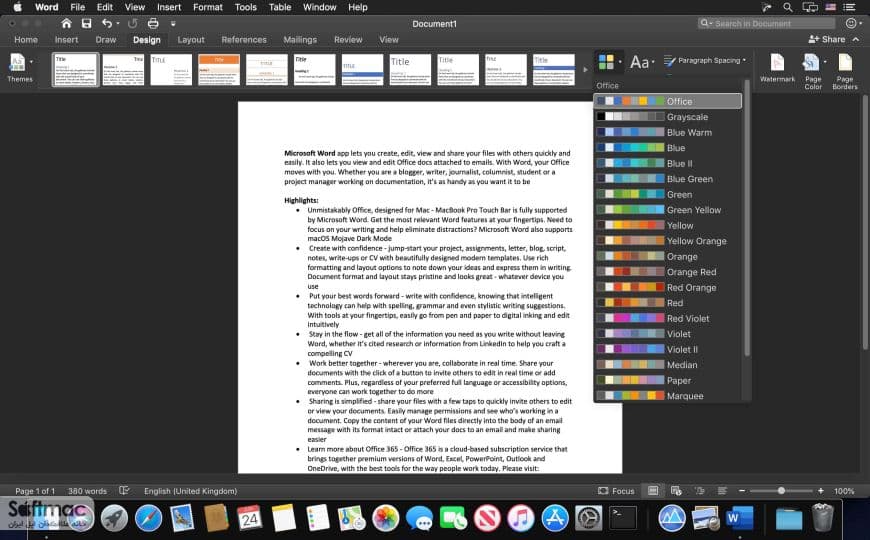The height and width of the screenshot is (540, 870).
Task: Open the Table menu
Action: tap(280, 7)
